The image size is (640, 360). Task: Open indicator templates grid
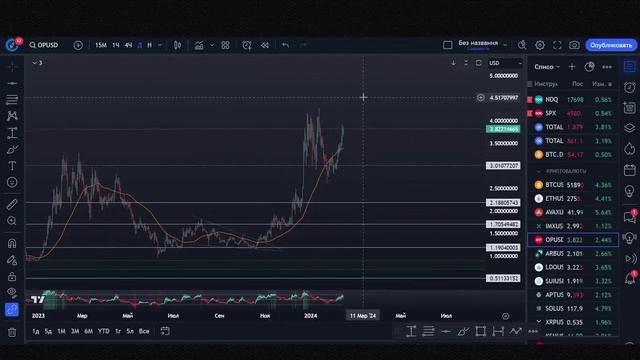point(225,45)
